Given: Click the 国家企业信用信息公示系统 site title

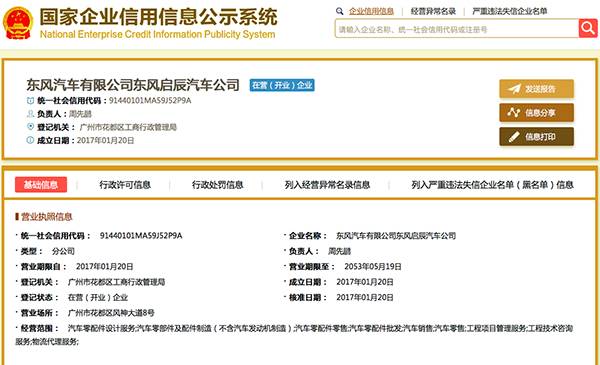Looking at the screenshot, I should click(x=158, y=17).
